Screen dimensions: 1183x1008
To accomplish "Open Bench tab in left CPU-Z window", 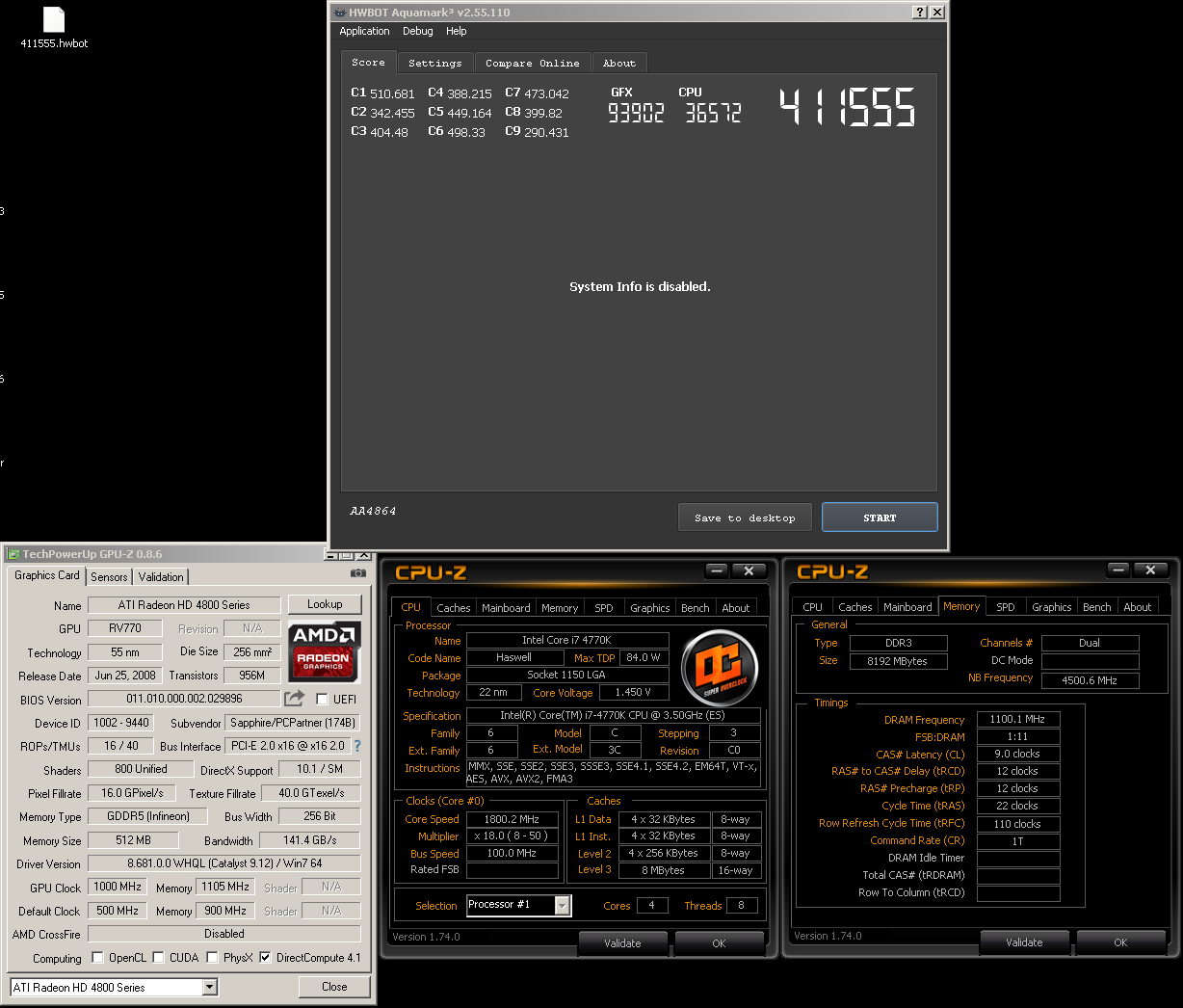I will point(696,608).
